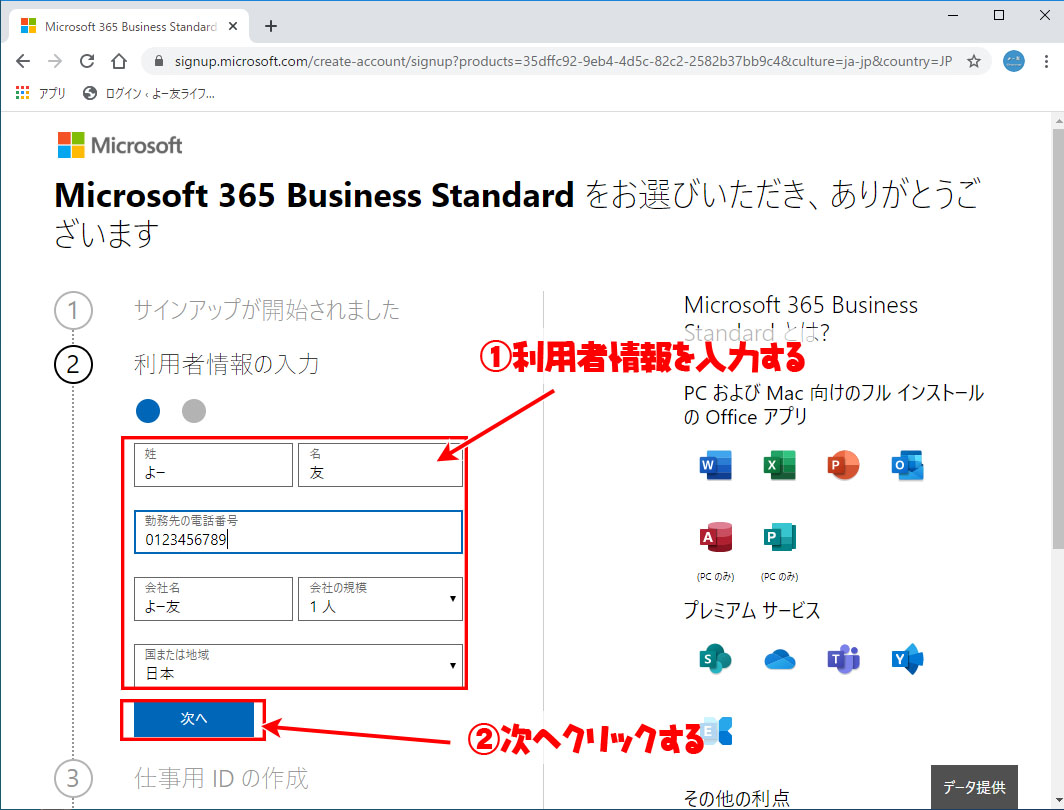
Task: Go back using browser back arrow
Action: (23, 61)
